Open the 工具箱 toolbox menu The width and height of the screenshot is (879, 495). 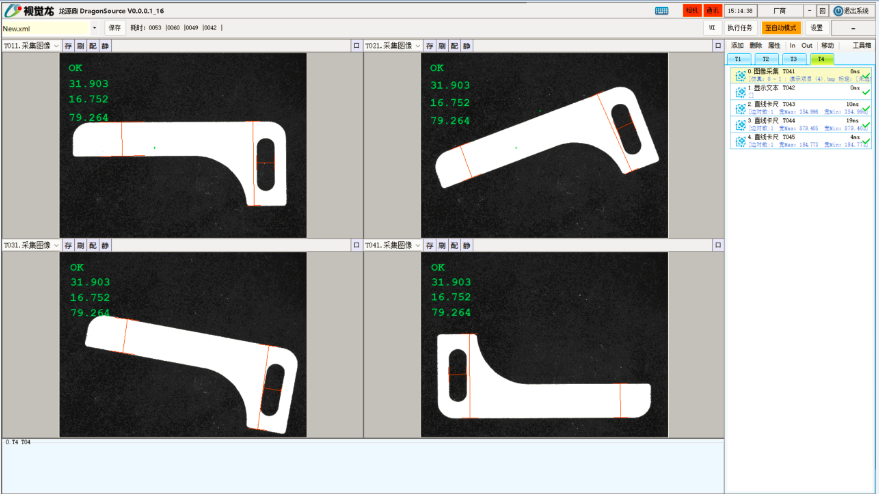point(861,46)
